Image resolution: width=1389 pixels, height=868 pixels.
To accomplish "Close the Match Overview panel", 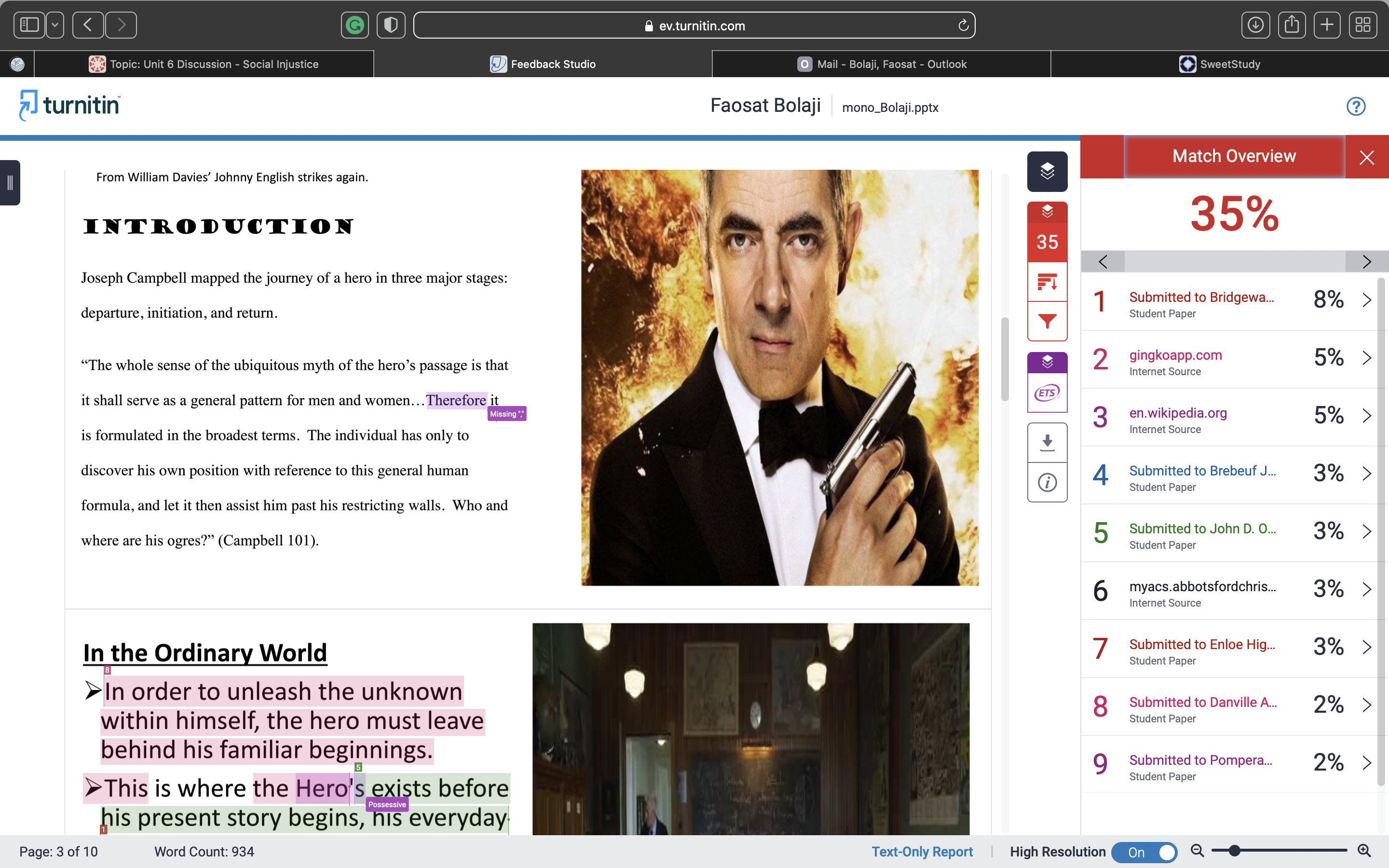I will pyautogui.click(x=1367, y=157).
